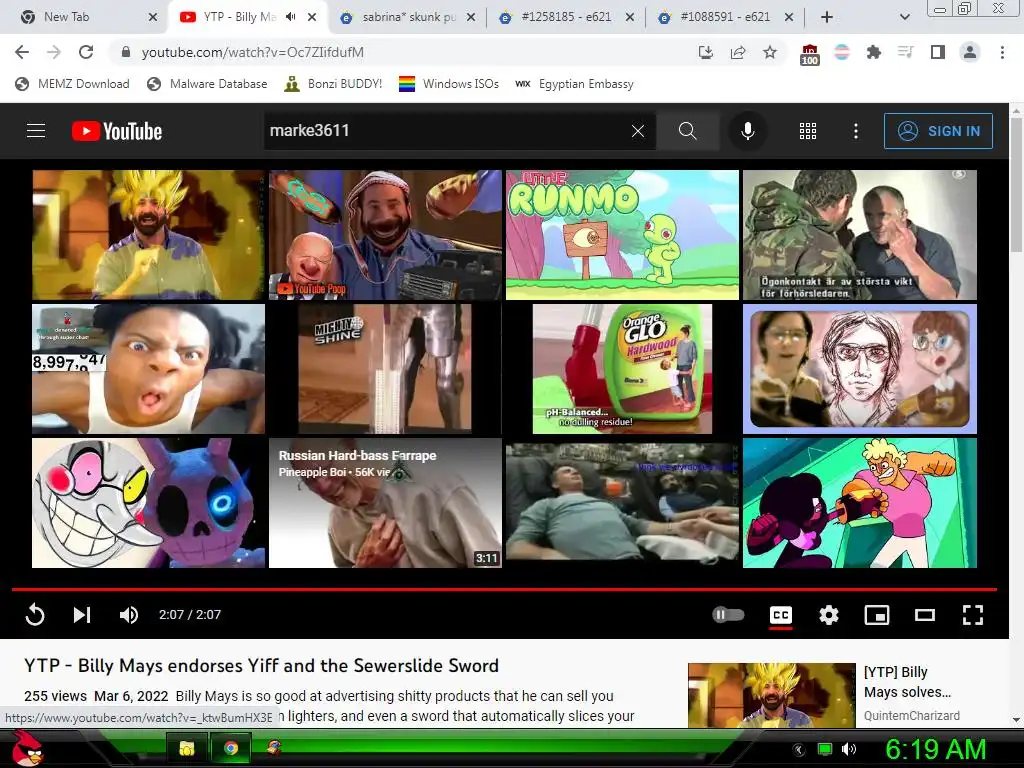This screenshot has width=1024, height=768.
Task: Enter full screen video mode
Action: [x=972, y=615]
